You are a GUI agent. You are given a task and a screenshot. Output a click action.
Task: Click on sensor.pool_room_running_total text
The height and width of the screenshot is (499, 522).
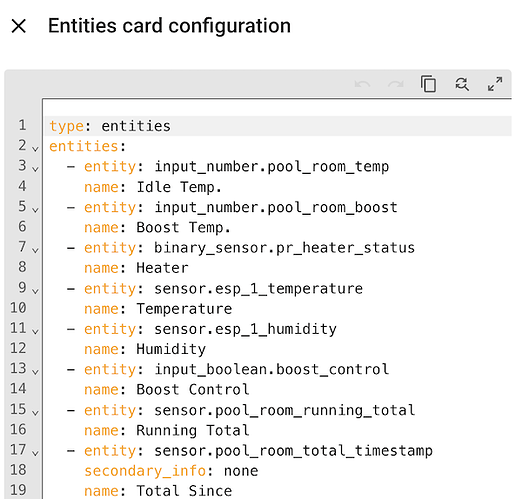[285, 410]
